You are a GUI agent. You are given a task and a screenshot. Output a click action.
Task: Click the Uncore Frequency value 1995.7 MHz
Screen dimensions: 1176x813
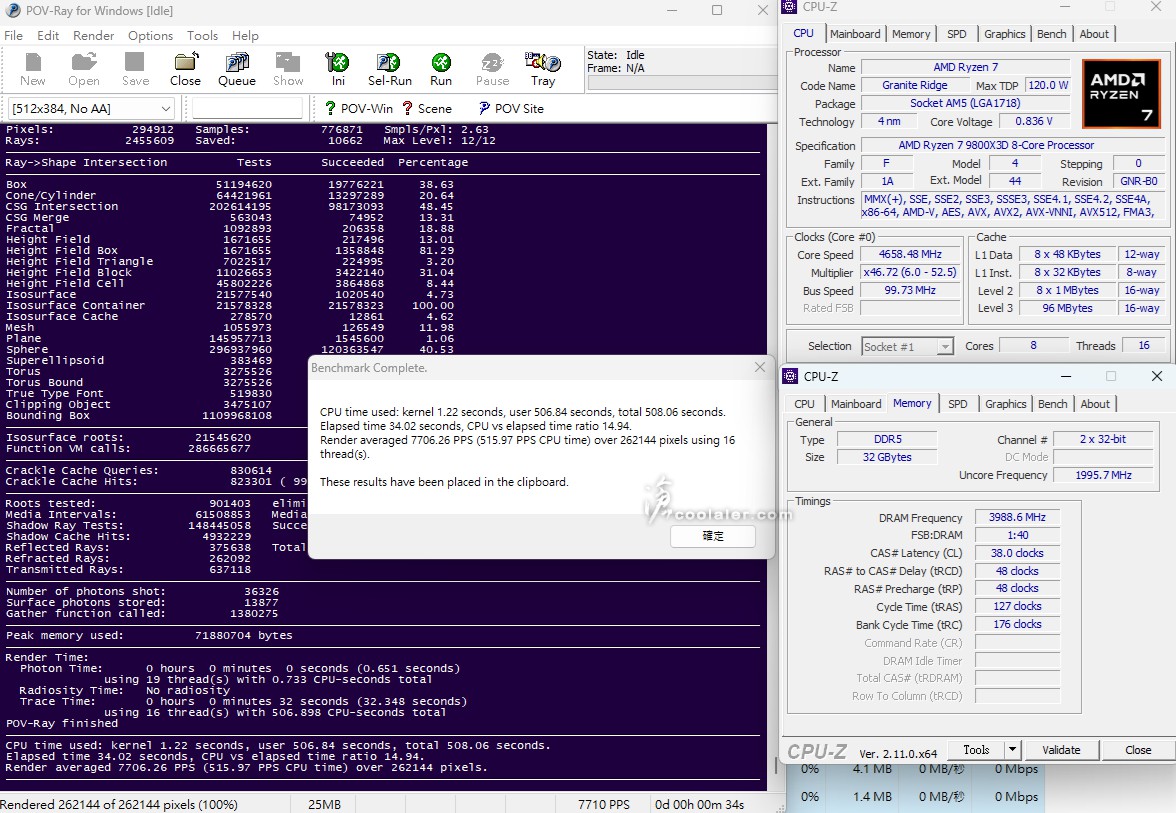tap(1102, 475)
